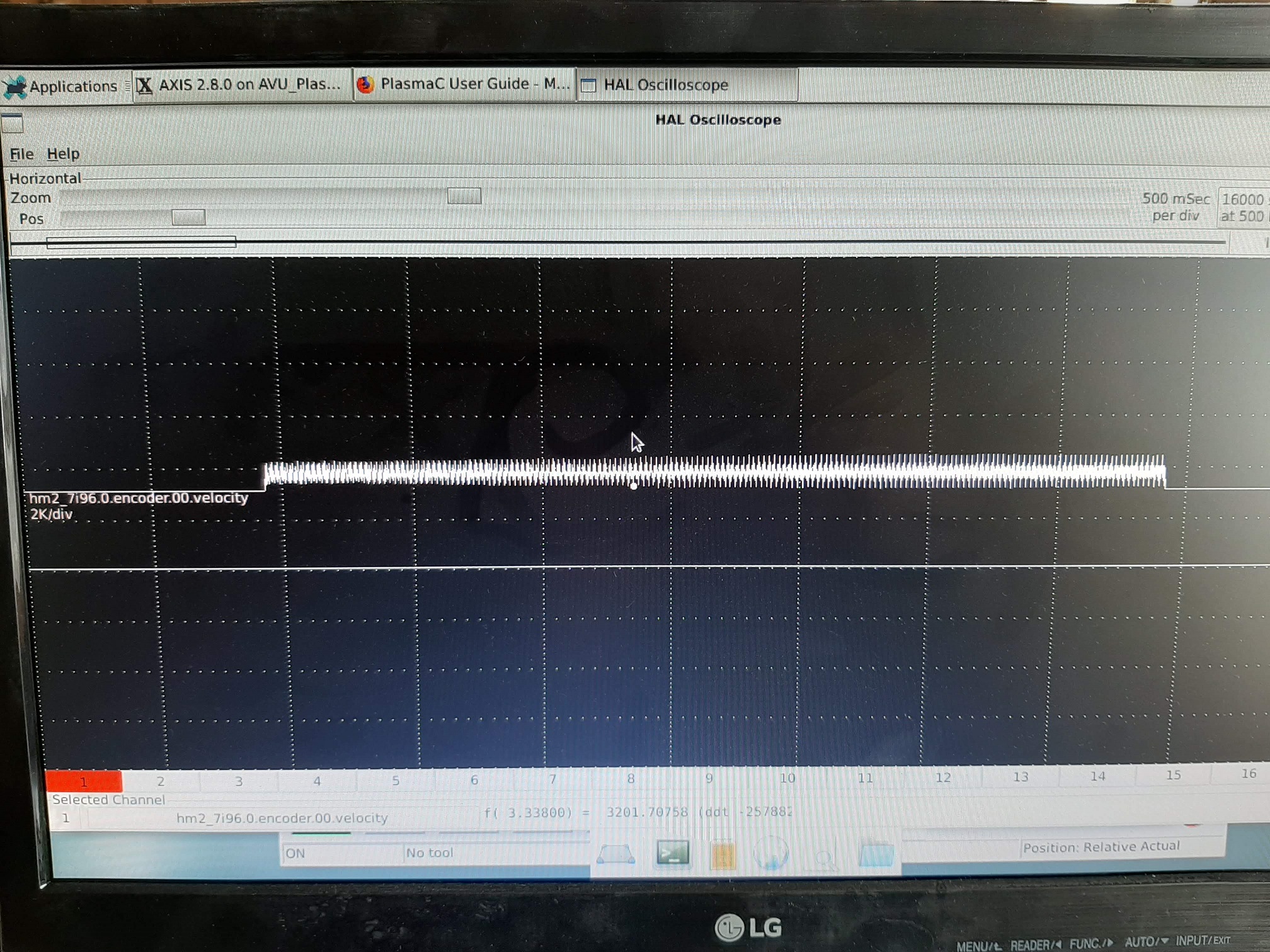Select channel 10 button
This screenshot has height=952, width=1270.
(787, 778)
